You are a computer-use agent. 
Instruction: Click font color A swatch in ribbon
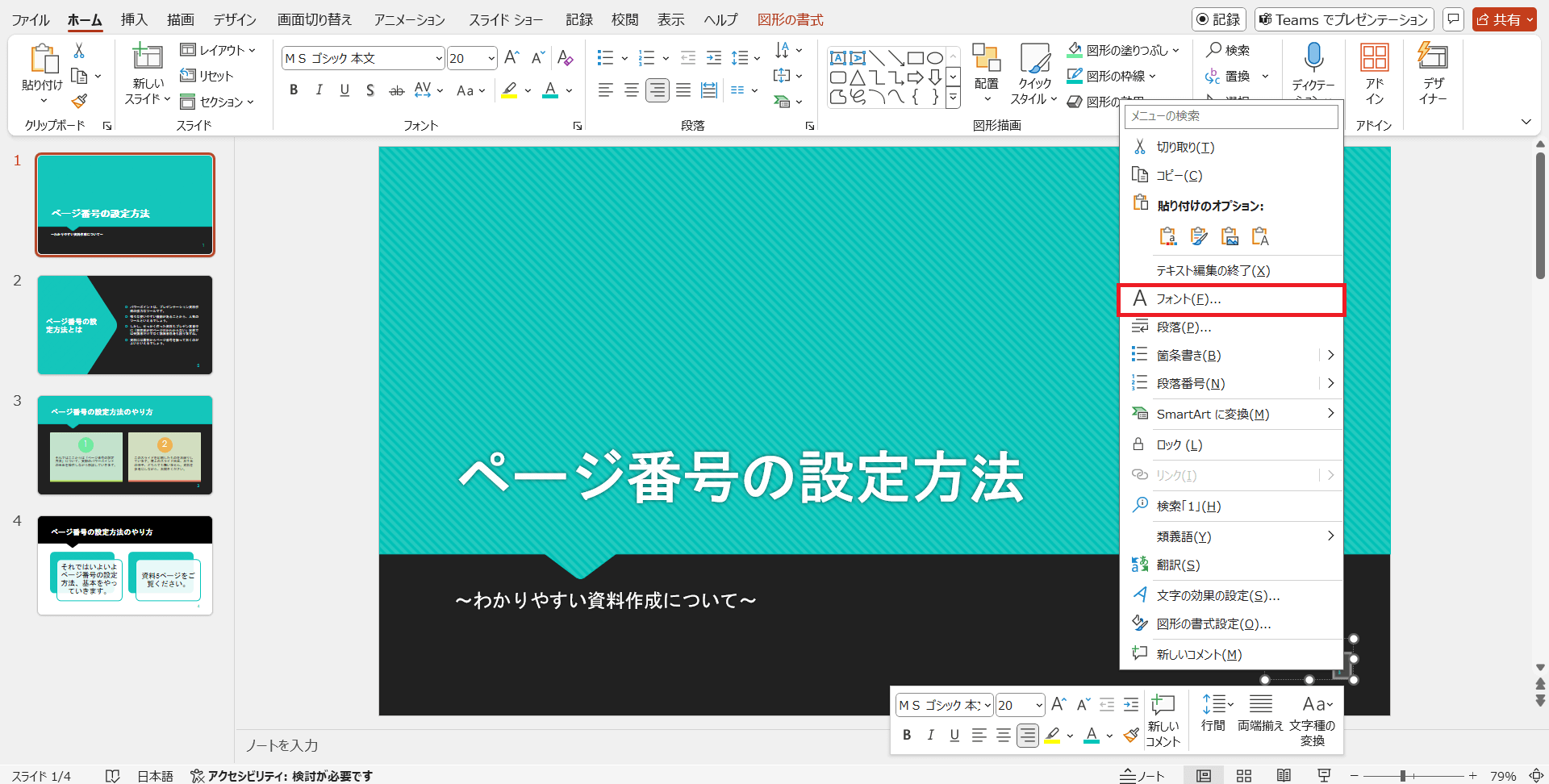point(551,90)
